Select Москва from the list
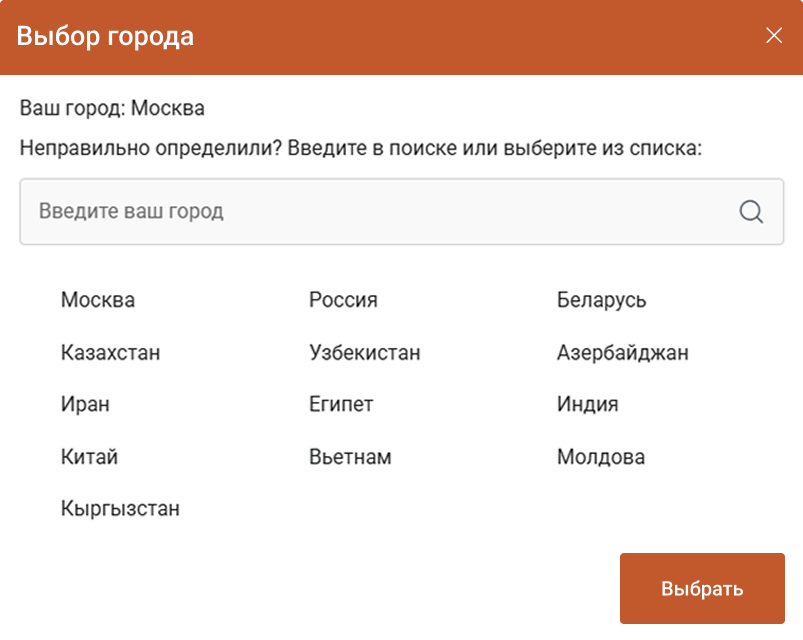 tap(99, 299)
